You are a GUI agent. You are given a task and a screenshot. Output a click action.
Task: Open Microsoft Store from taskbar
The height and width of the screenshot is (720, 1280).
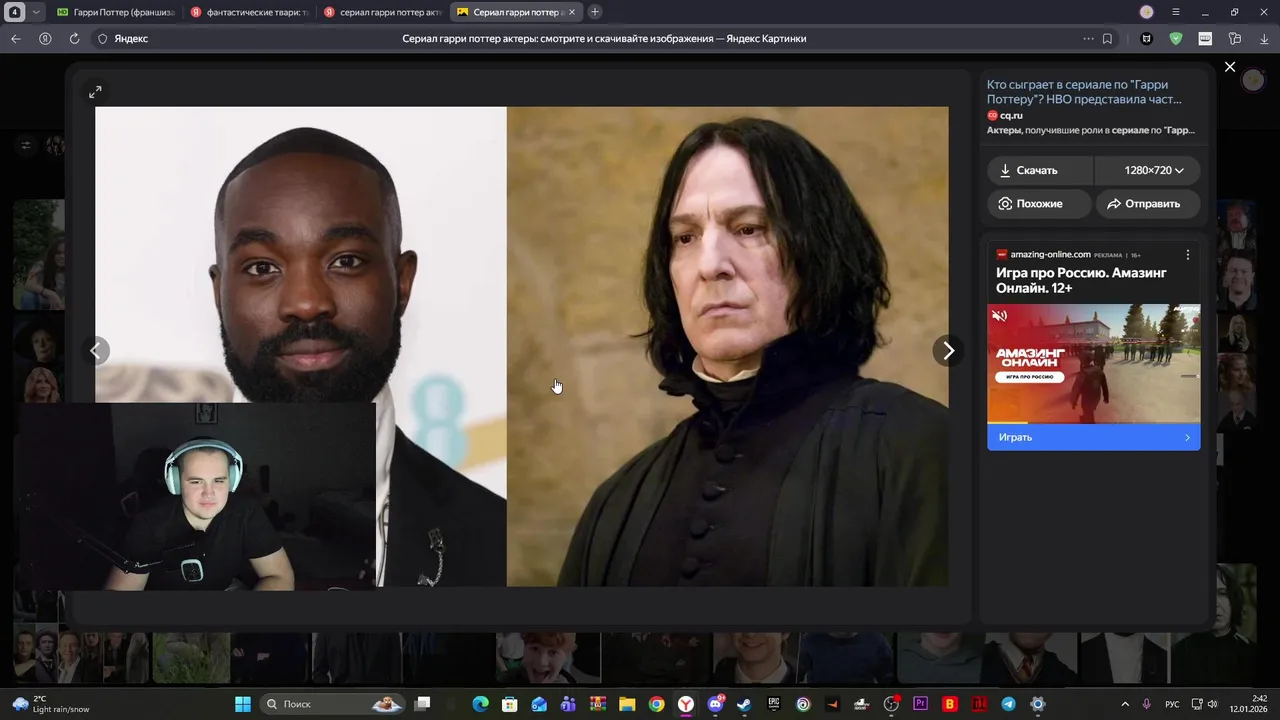pos(510,704)
